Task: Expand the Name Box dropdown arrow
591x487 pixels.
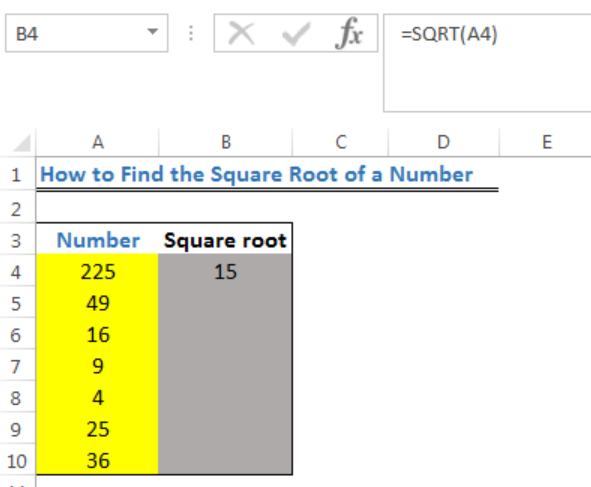Action: click(x=153, y=32)
